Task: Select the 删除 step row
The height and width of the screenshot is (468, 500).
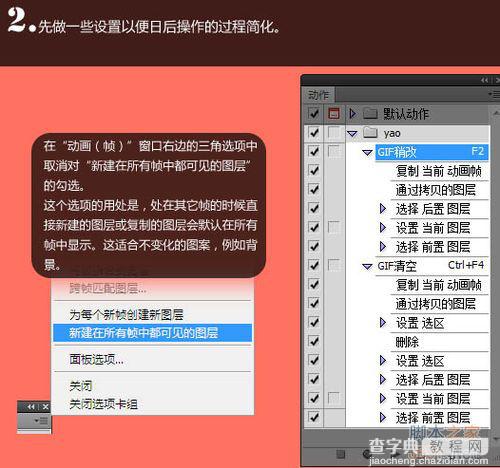Action: click(x=439, y=342)
